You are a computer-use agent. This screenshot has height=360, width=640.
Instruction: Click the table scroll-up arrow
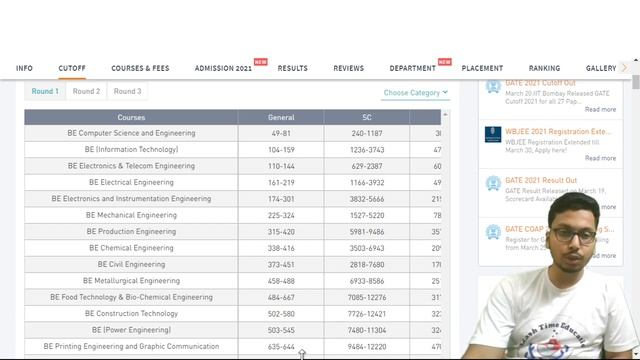[x=445, y=115]
